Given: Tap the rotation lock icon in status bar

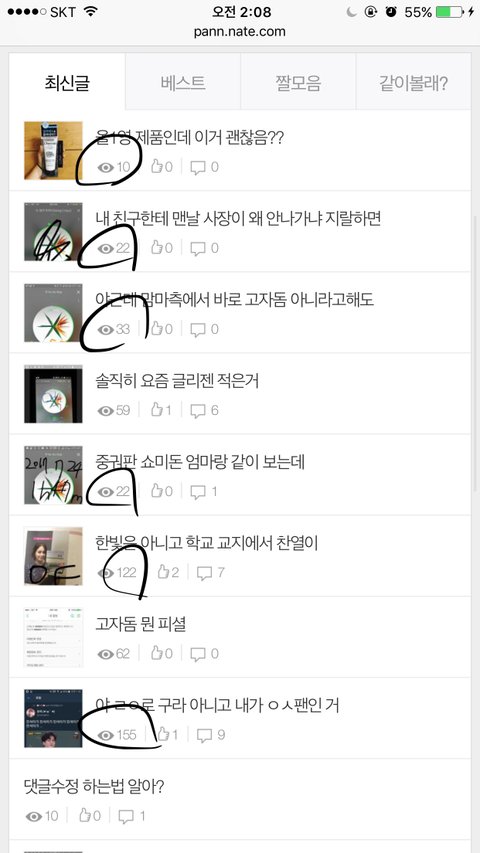Looking at the screenshot, I should point(371,12).
